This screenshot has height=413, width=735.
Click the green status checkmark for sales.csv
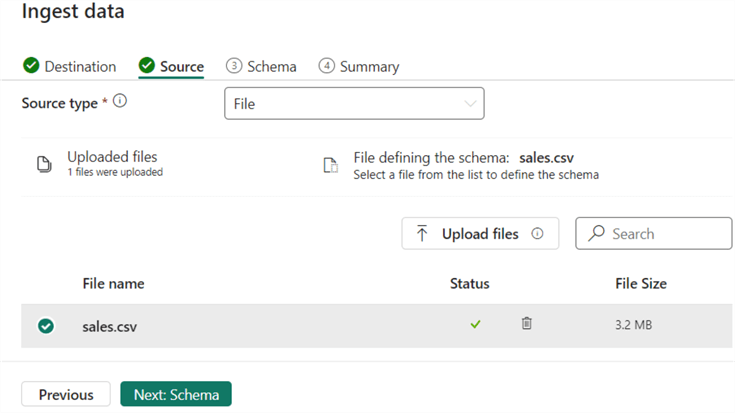[x=475, y=324]
